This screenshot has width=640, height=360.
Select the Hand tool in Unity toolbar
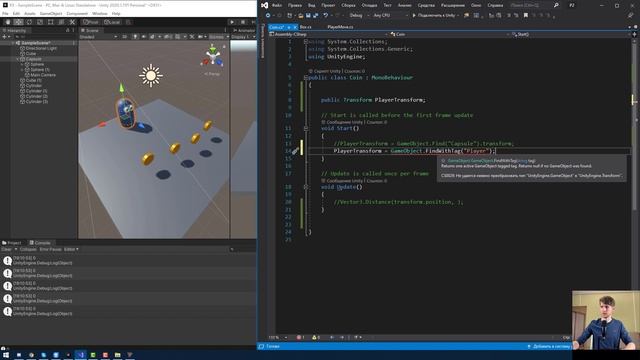point(8,22)
